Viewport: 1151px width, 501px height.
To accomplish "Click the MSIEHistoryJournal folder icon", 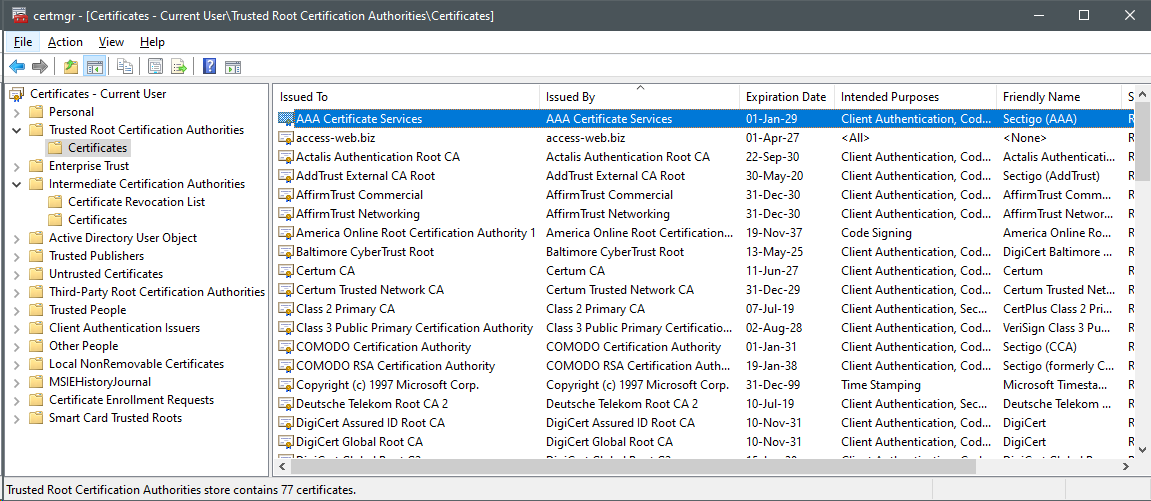I will [x=36, y=382].
